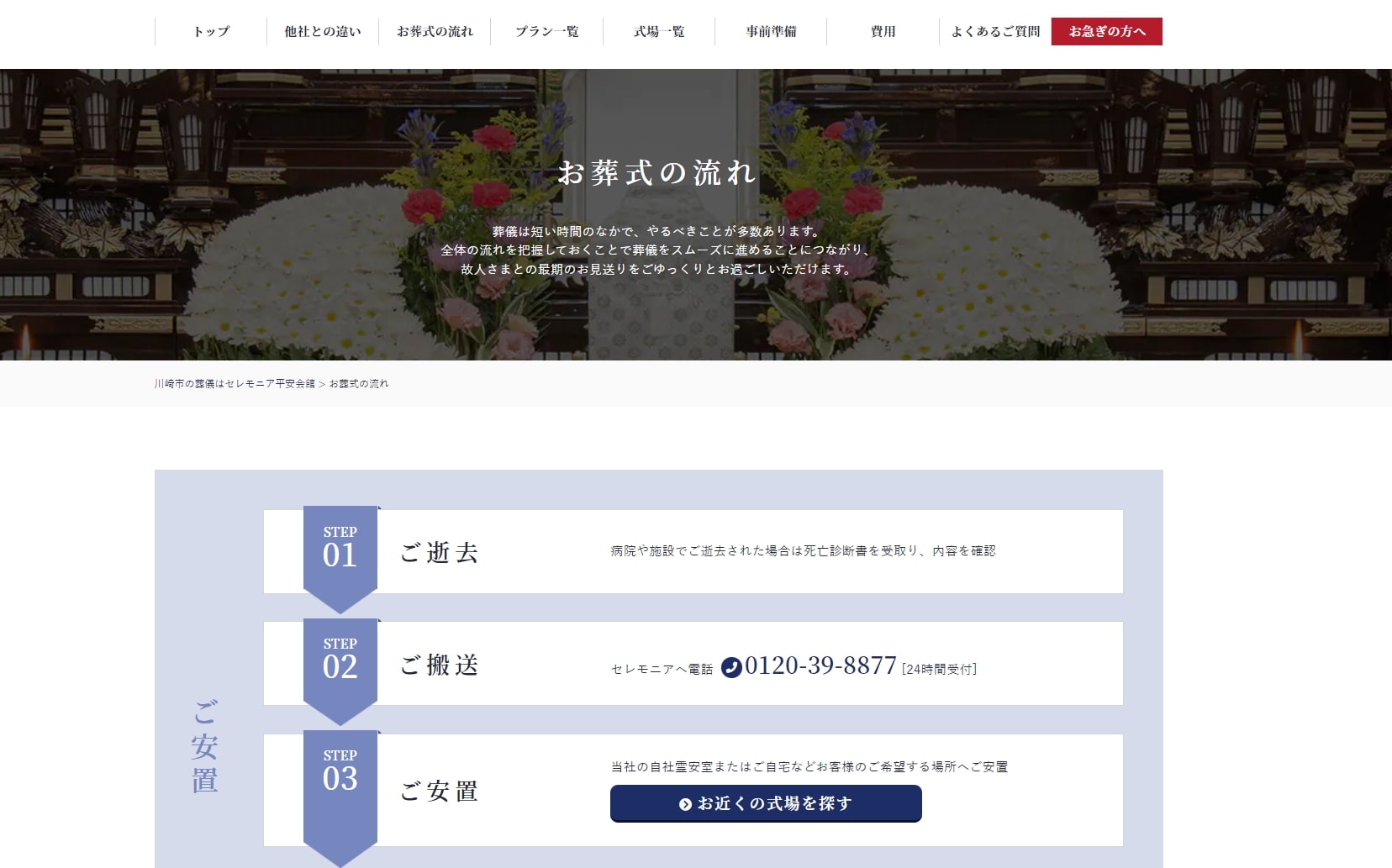Click the phone icon beside 0120-39-8877

coord(731,667)
